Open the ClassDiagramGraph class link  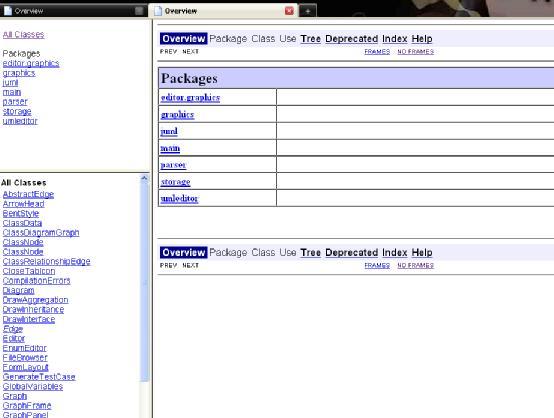(x=41, y=232)
